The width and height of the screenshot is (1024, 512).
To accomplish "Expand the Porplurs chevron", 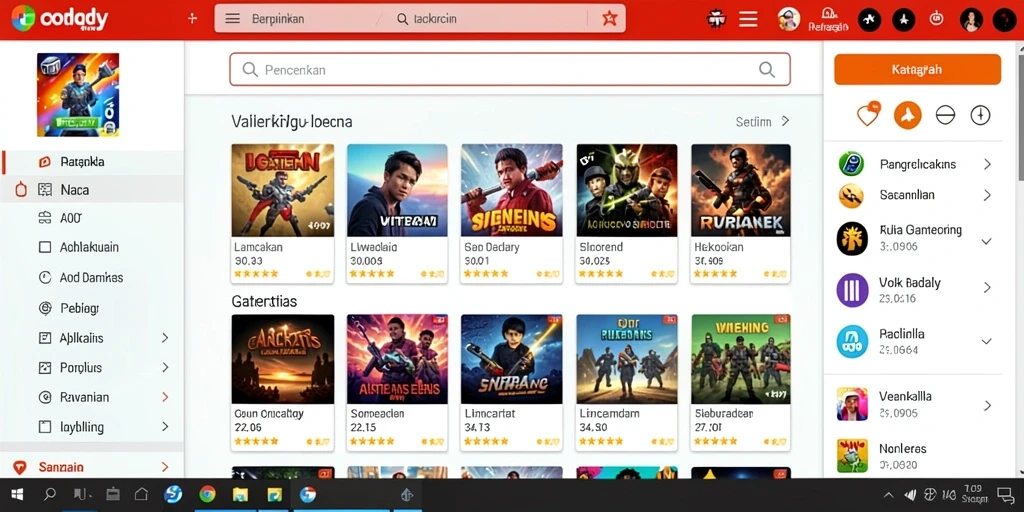I will pos(165,368).
